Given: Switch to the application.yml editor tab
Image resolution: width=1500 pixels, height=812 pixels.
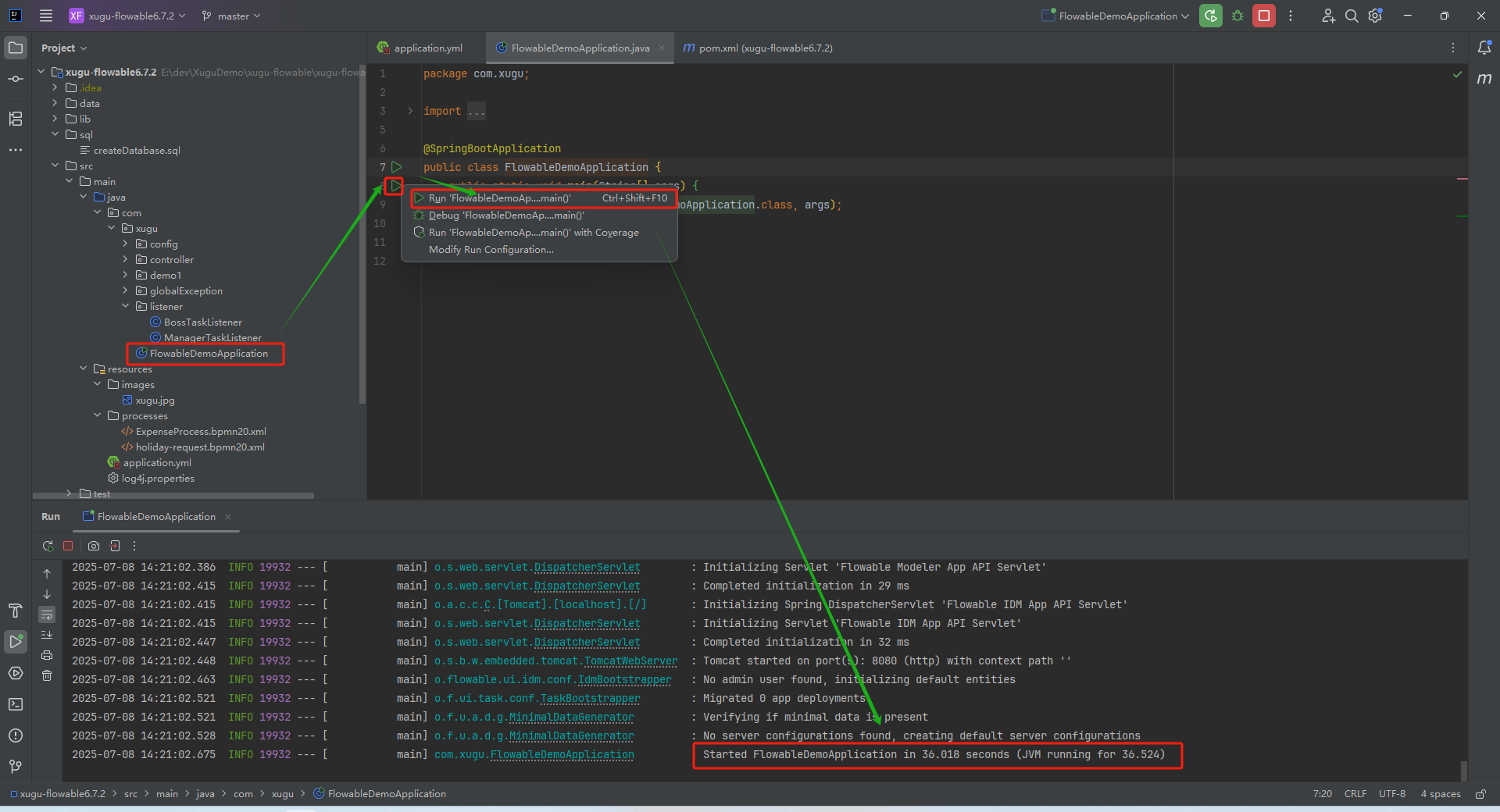Looking at the screenshot, I should (x=427, y=48).
